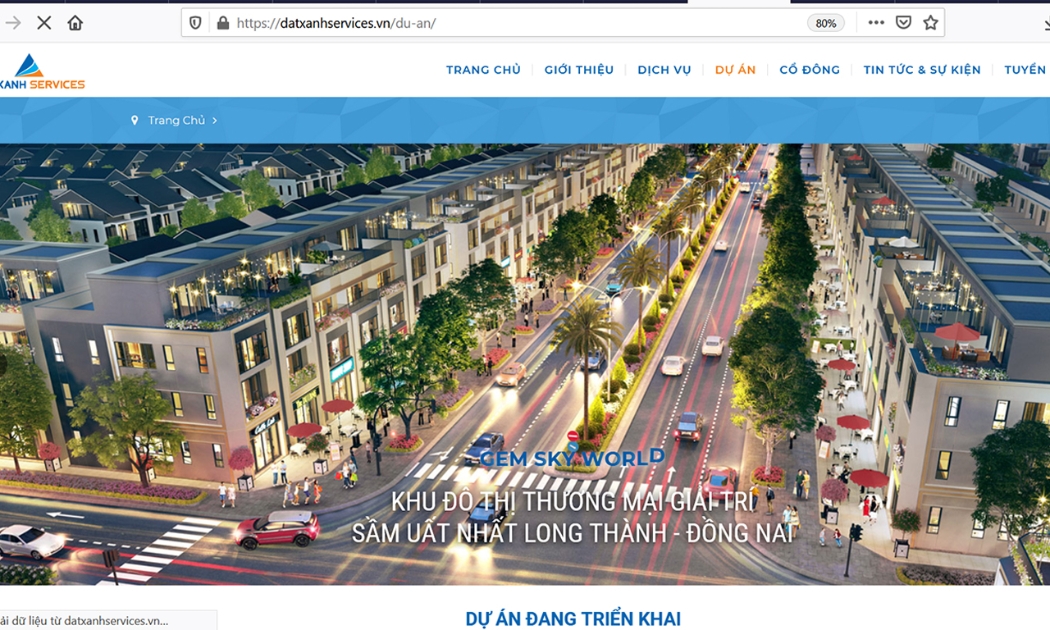
Task: Click the breadcrumb chevron arrow
Action: [x=214, y=121]
